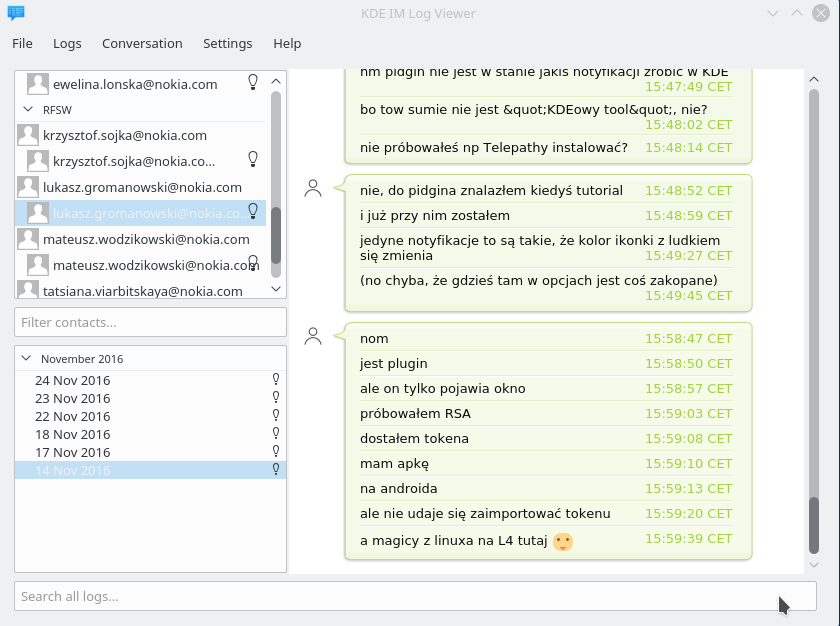Click avatar of nested mateusz.wodzikowski entry
Viewport: 840px width, 626px height.
point(38,265)
